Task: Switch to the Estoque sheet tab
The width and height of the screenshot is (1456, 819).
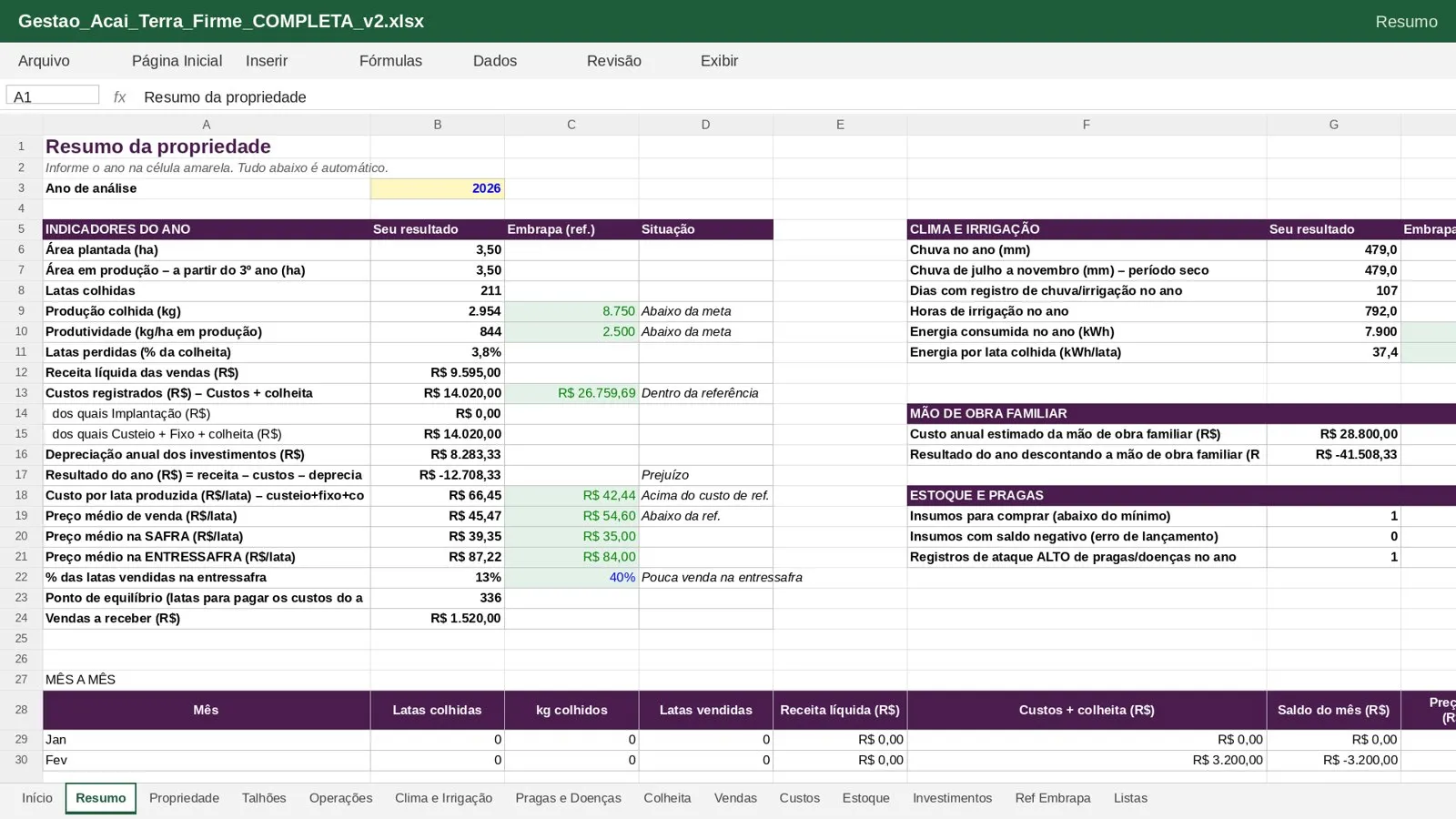Action: (x=865, y=798)
